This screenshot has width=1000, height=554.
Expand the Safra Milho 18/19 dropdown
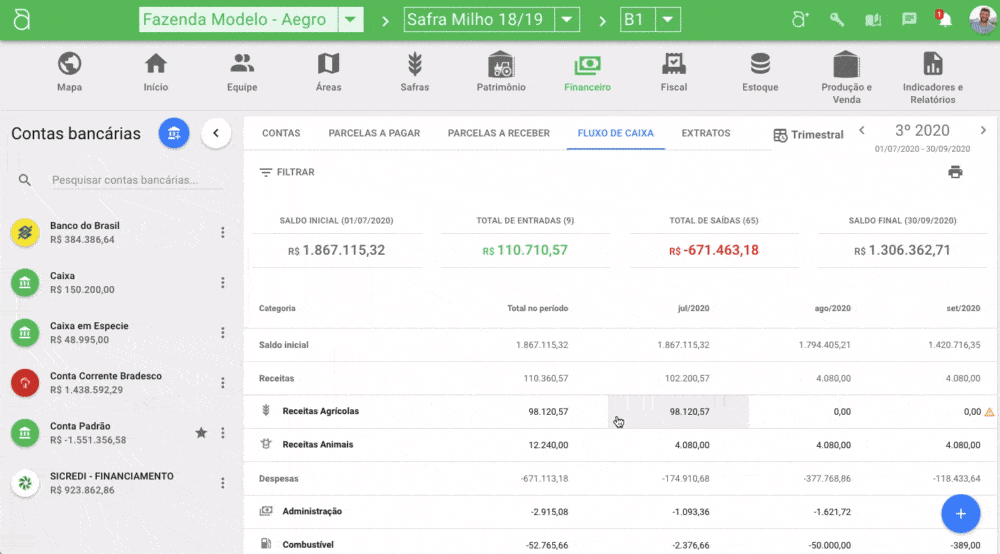567,20
